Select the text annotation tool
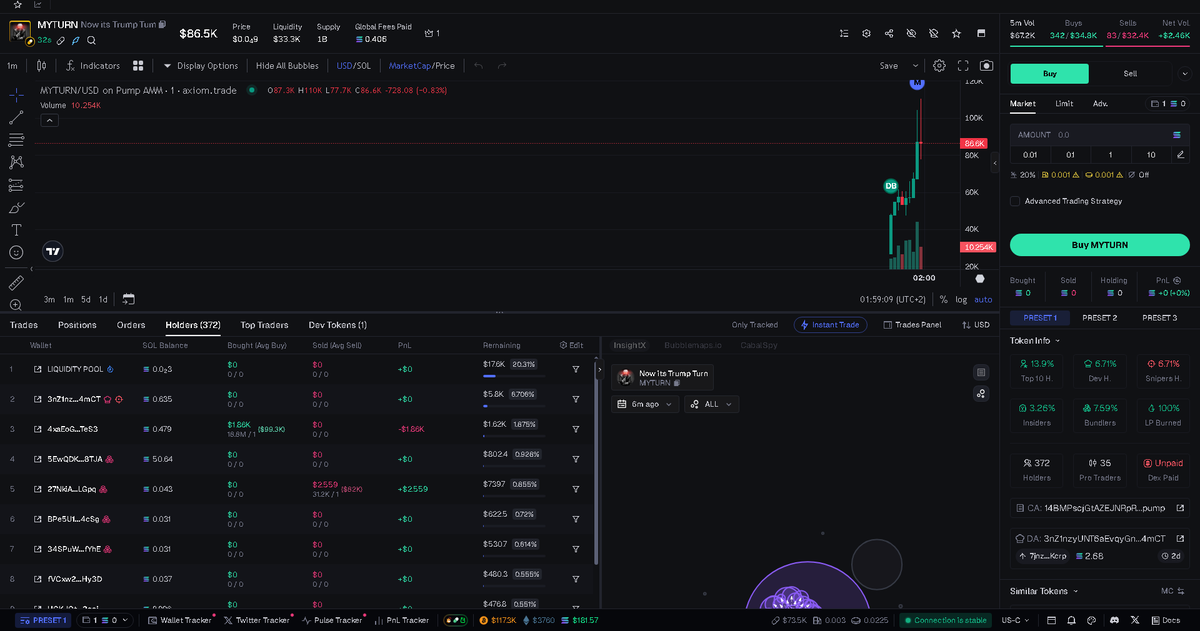The height and width of the screenshot is (631, 1200). (x=17, y=230)
